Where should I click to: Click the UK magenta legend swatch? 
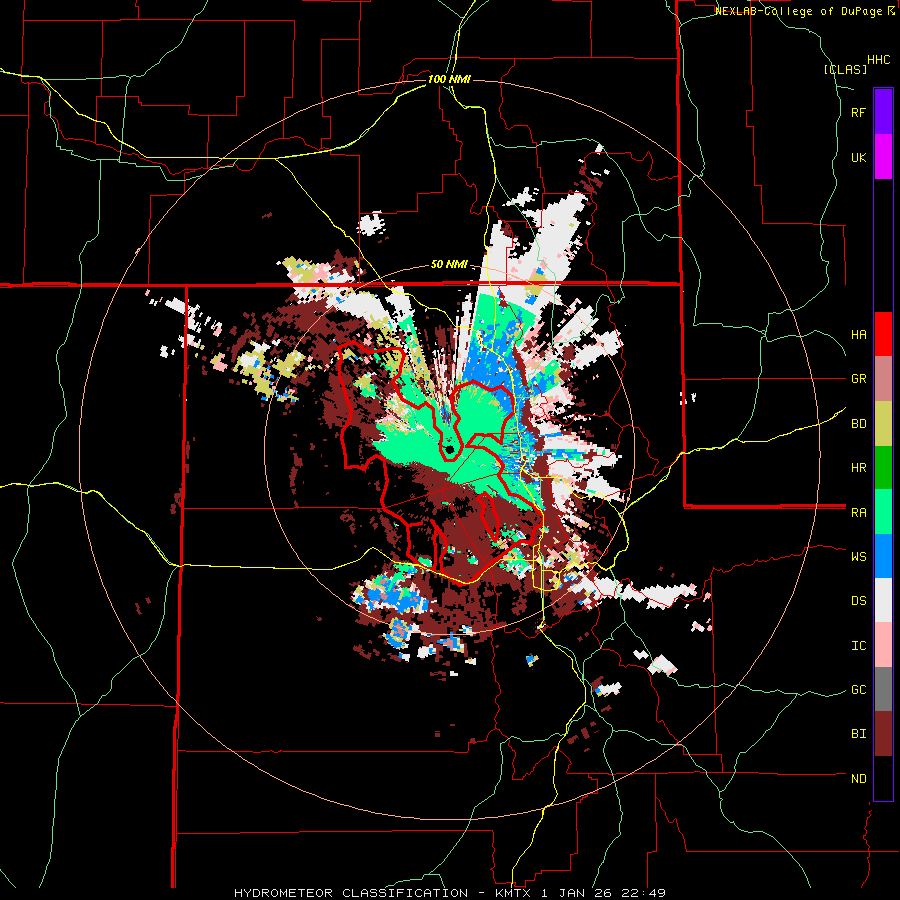point(883,157)
